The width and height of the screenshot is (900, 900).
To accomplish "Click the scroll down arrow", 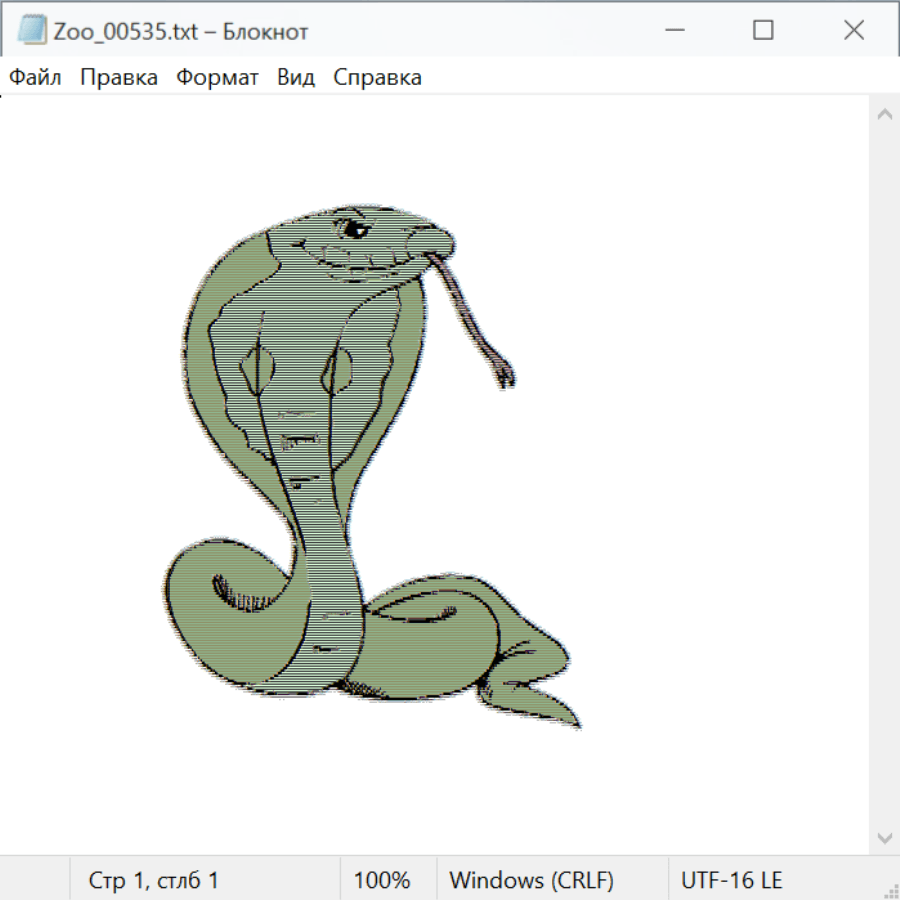I will click(884, 837).
